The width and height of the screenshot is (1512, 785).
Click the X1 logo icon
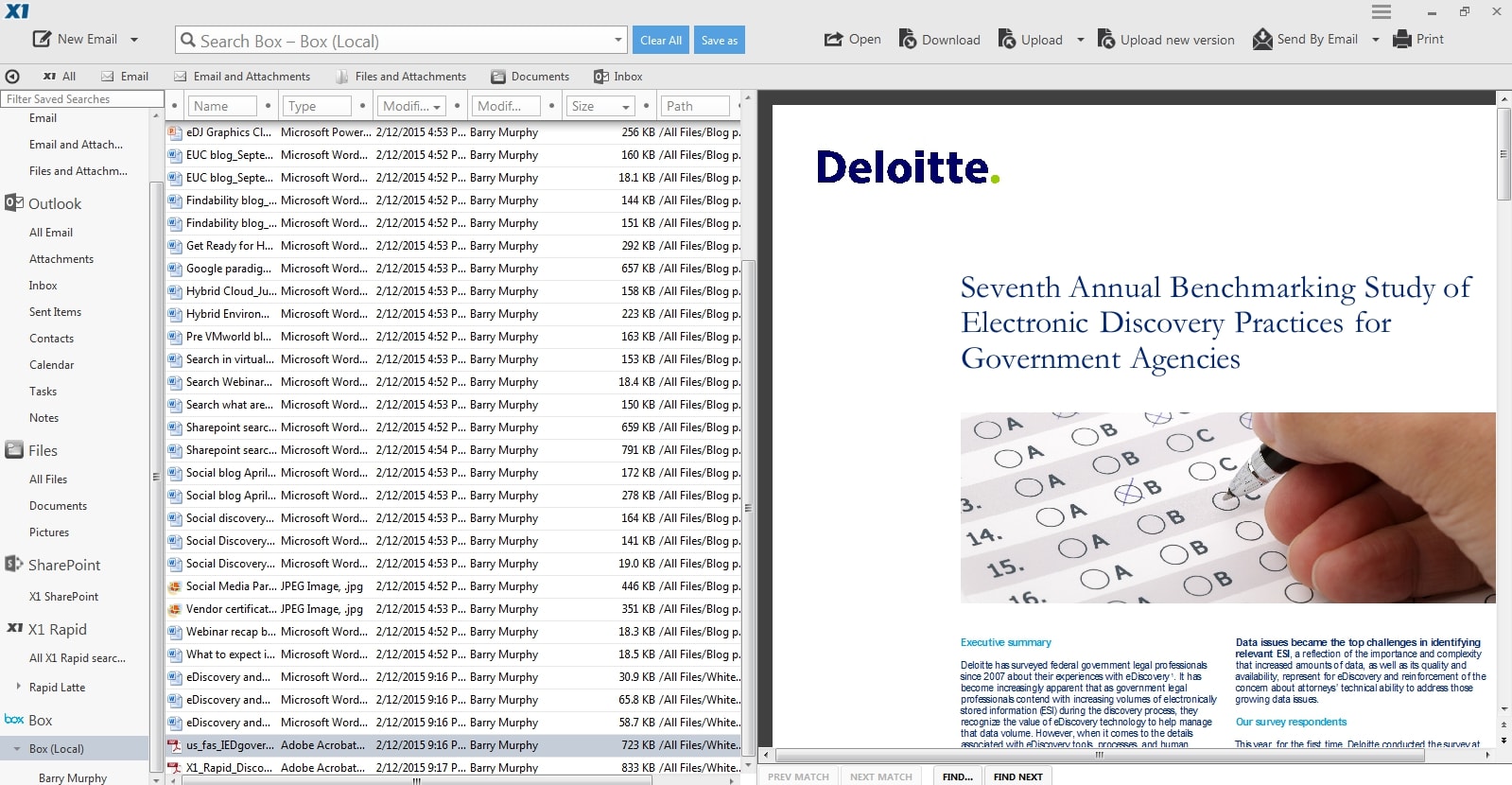coord(17,11)
